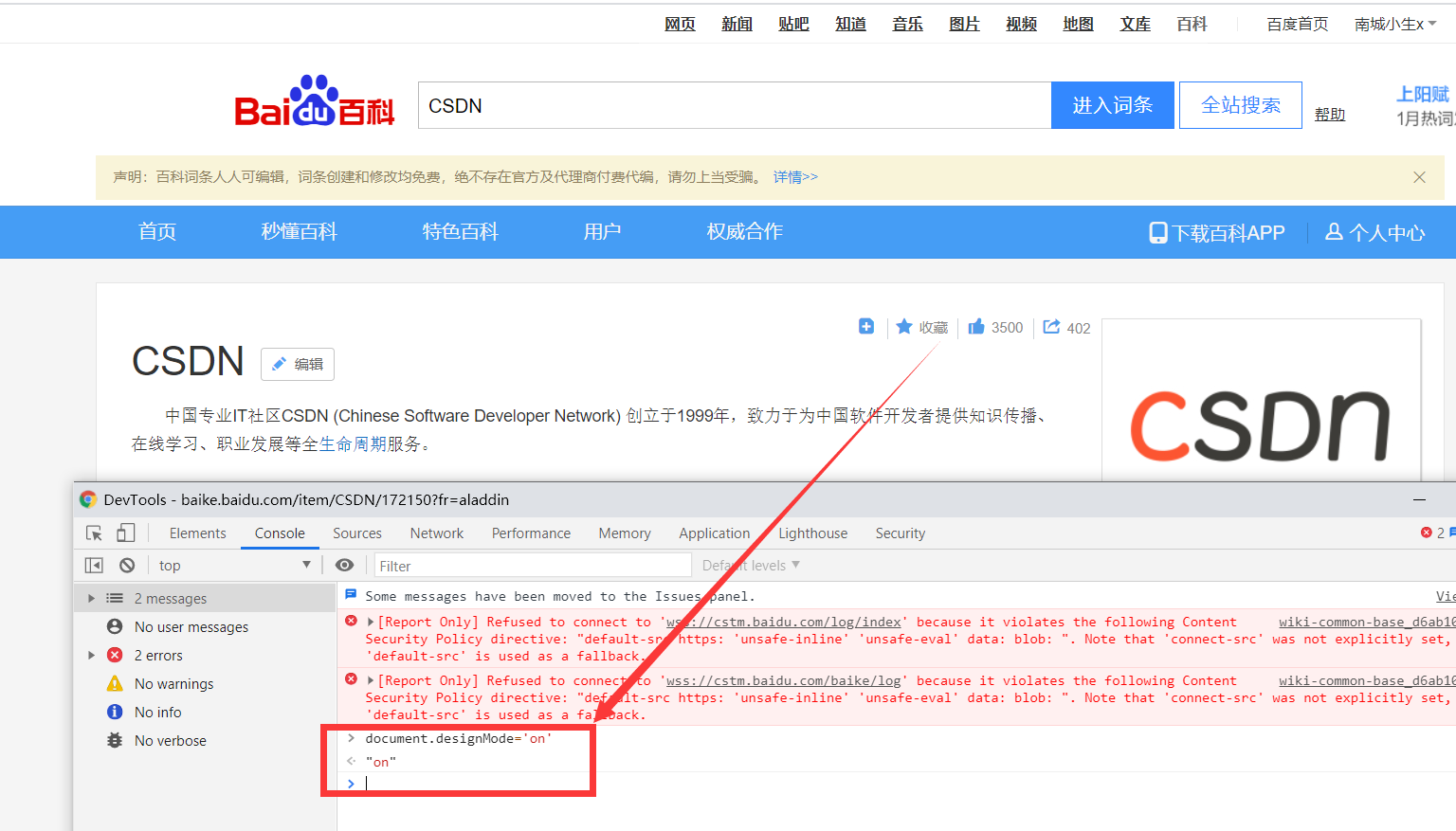
Task: Click inside the console Filter input field
Action: (x=531, y=565)
